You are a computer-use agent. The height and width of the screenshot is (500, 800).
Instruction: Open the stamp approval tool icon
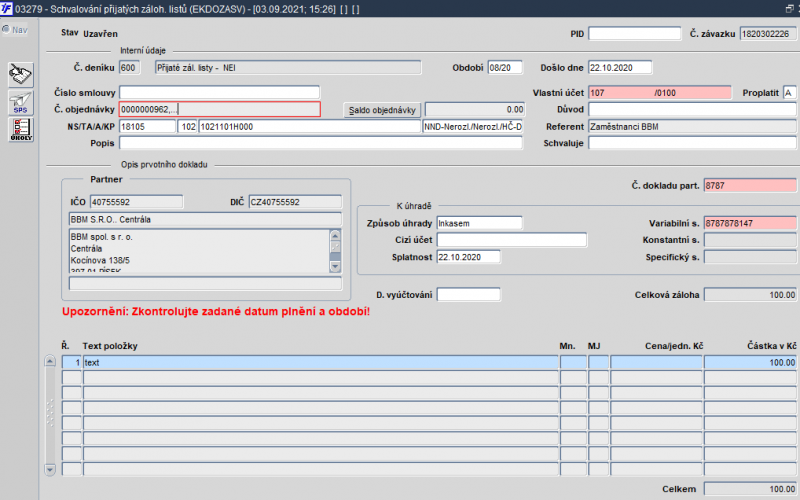pos(20,74)
